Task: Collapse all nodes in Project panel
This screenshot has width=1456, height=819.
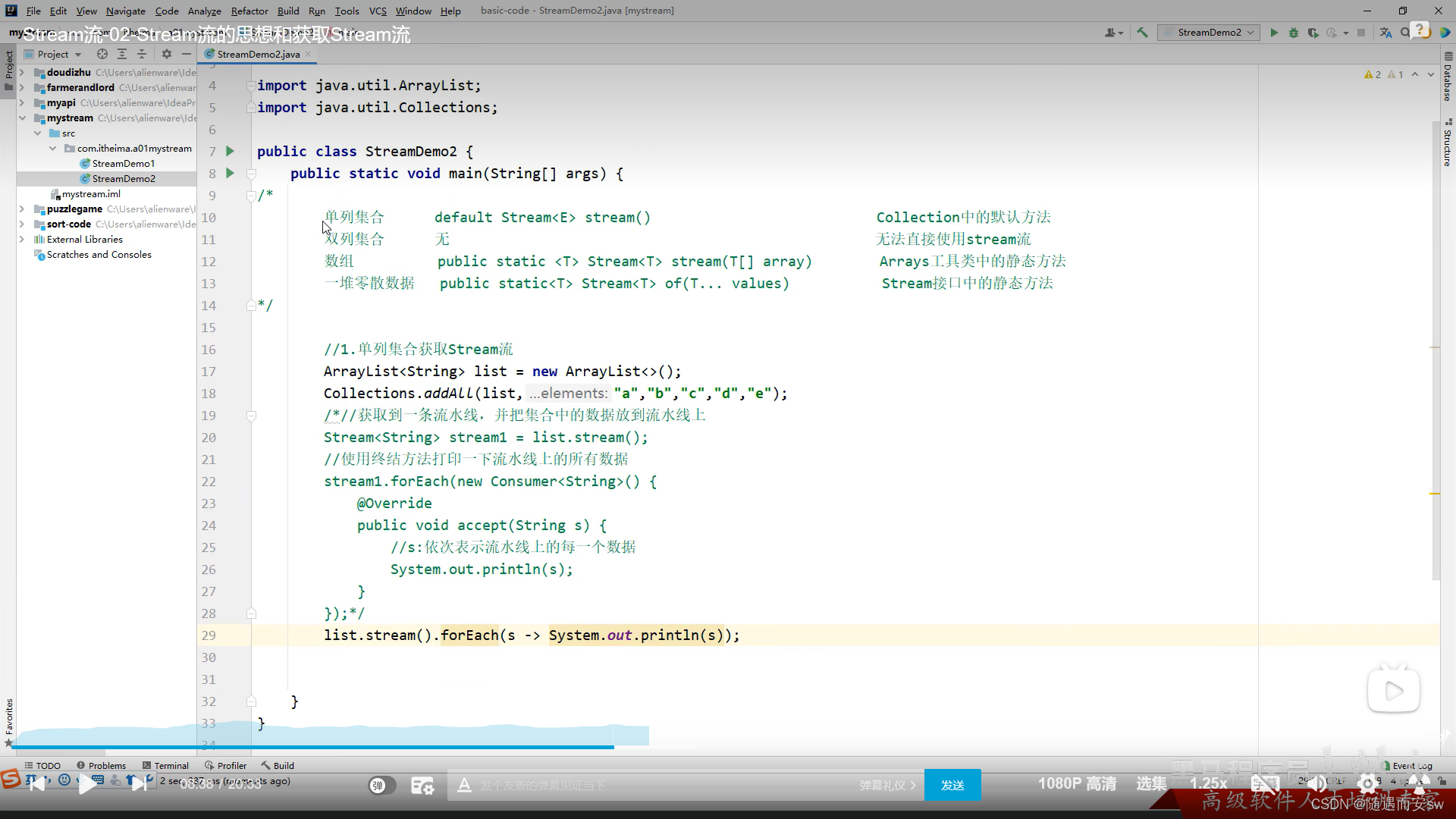Action: [x=141, y=55]
